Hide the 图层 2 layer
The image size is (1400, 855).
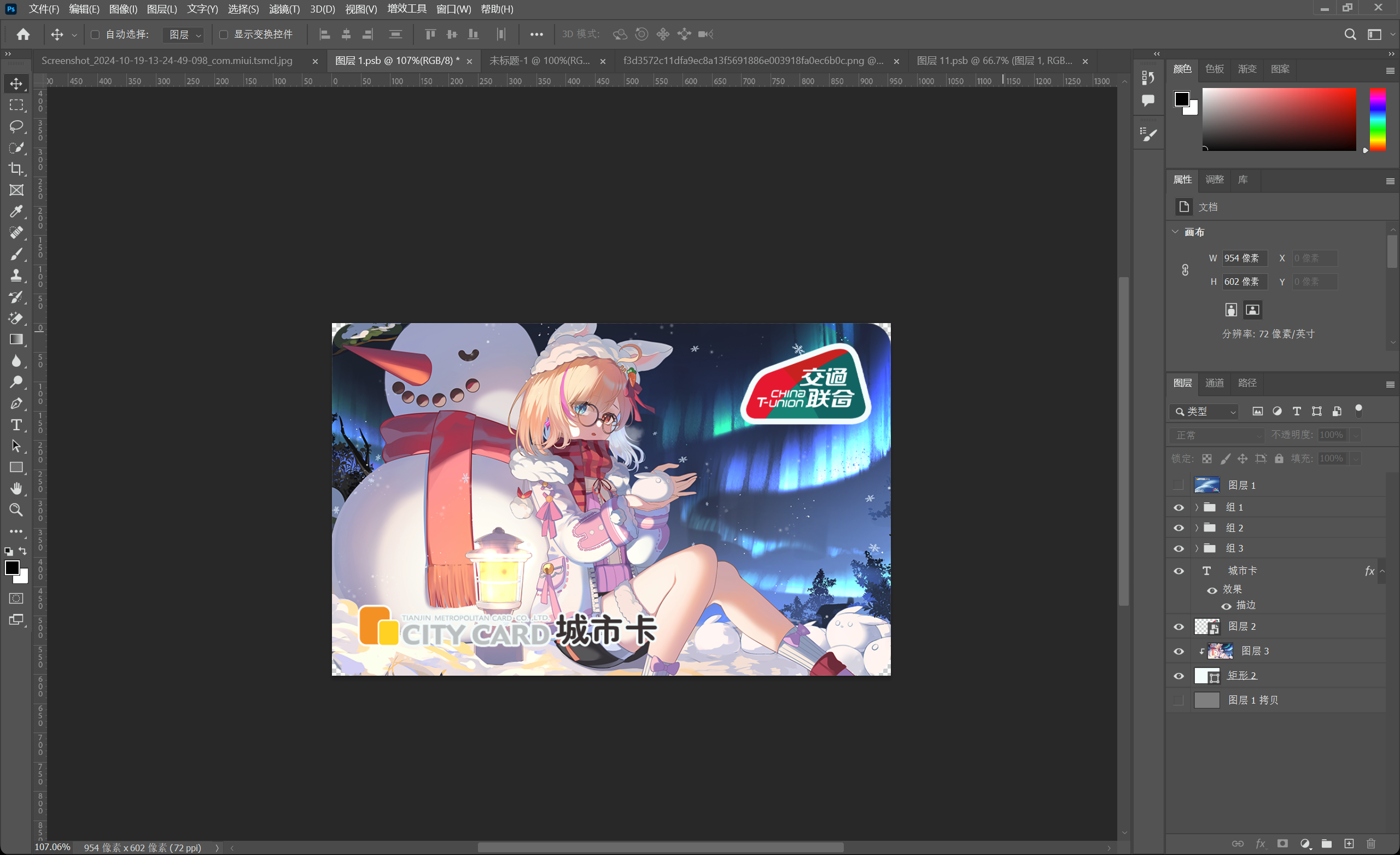(x=1179, y=626)
